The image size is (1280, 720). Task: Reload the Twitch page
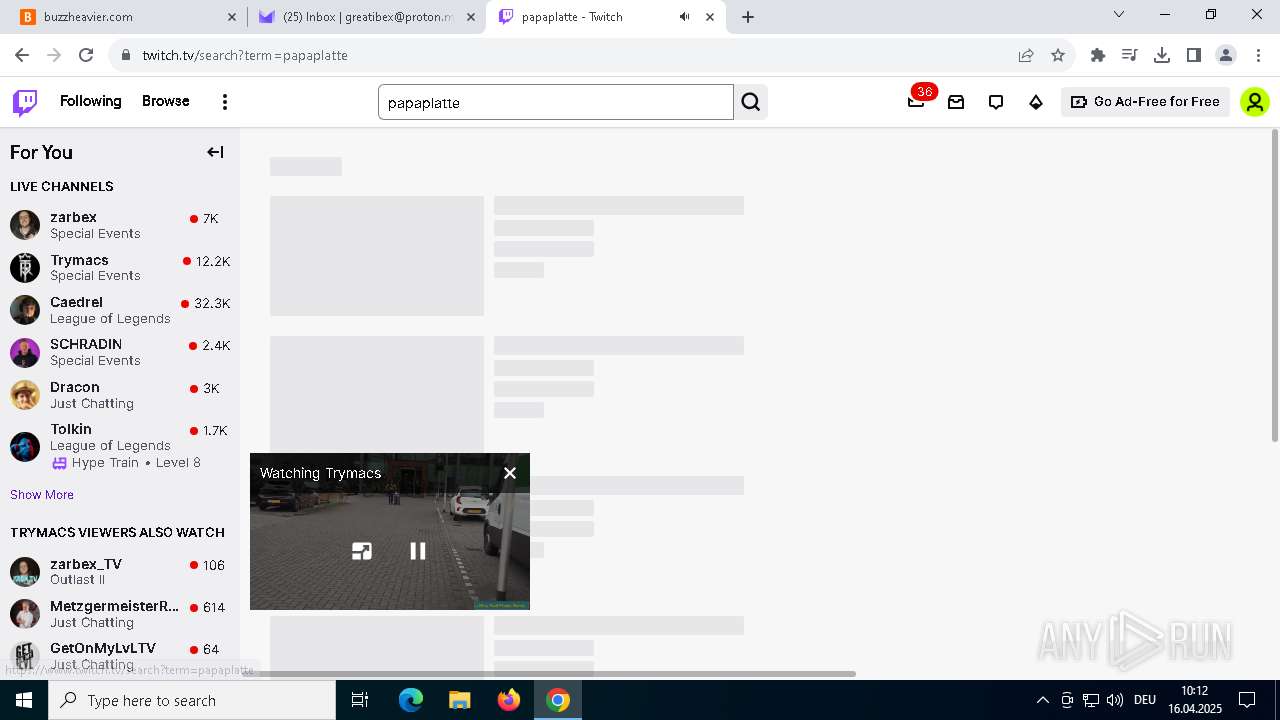tap(86, 55)
